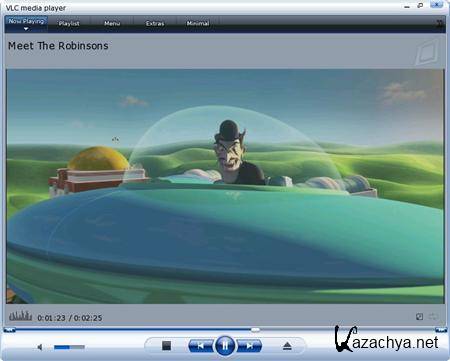The image size is (450, 361).
Task: Click the fullscreen icon beside the repeat icon
Action: click(420, 316)
